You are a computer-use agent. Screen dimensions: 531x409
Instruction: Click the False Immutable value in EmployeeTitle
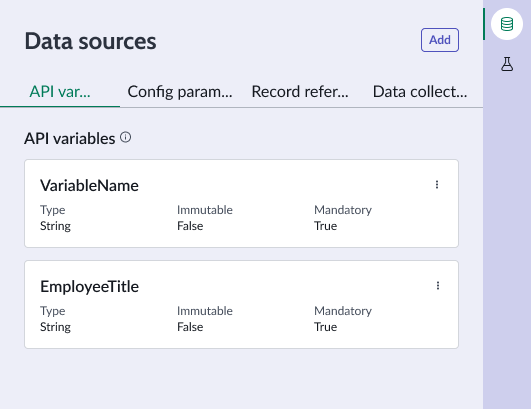190,327
